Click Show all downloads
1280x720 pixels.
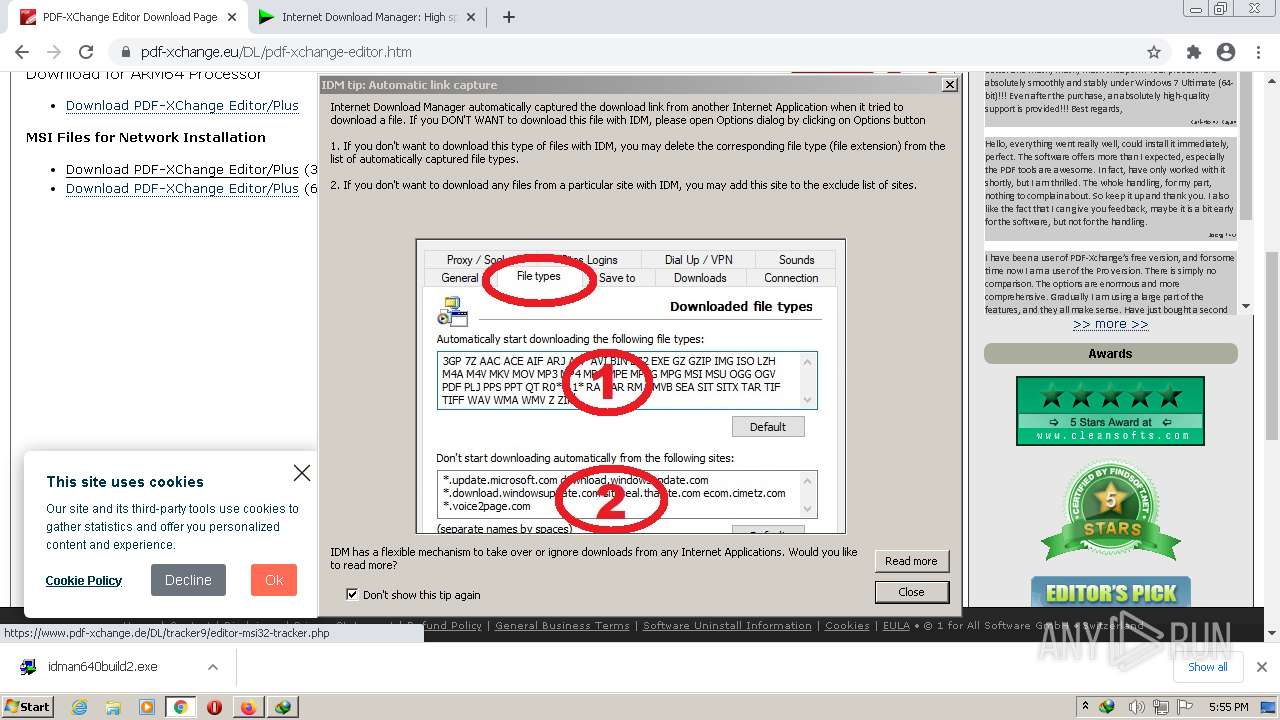point(1208,667)
